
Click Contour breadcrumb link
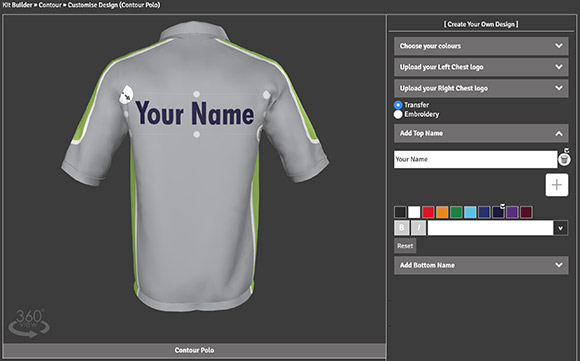50,5
